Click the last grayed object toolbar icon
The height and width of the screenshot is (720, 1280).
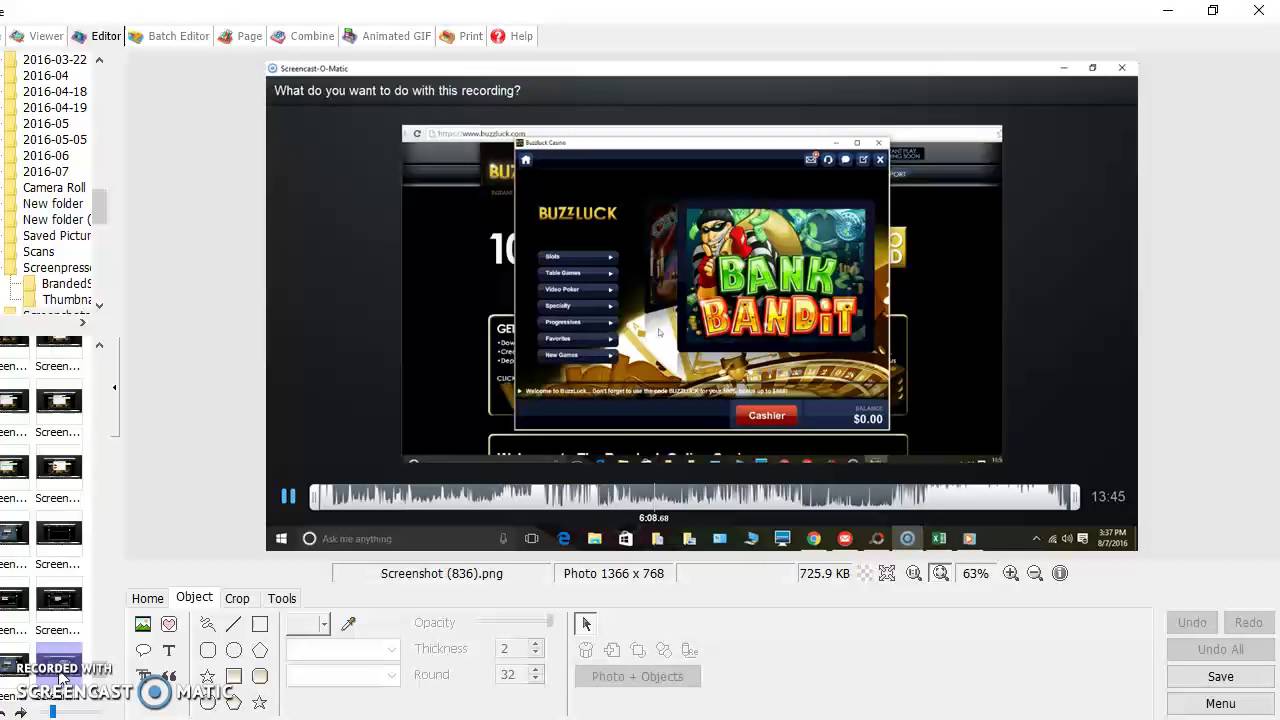click(690, 650)
